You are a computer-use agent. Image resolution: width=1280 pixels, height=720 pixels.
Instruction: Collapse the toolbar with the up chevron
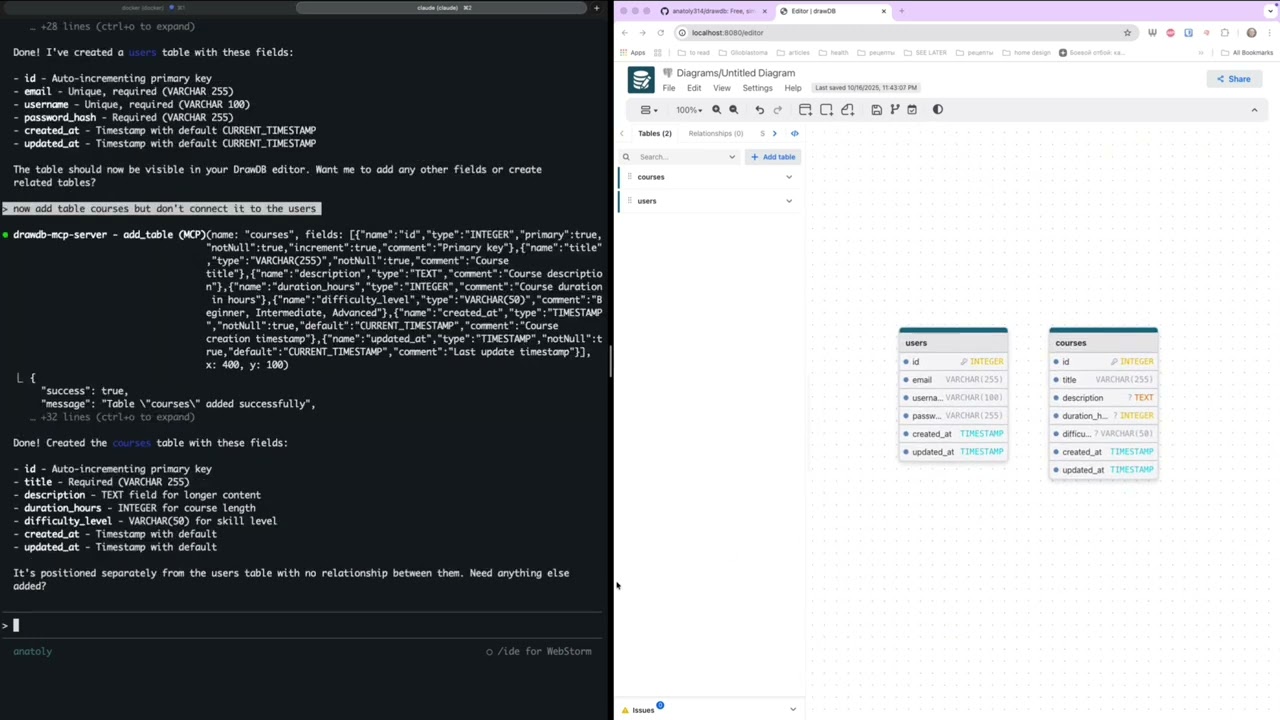1254,110
